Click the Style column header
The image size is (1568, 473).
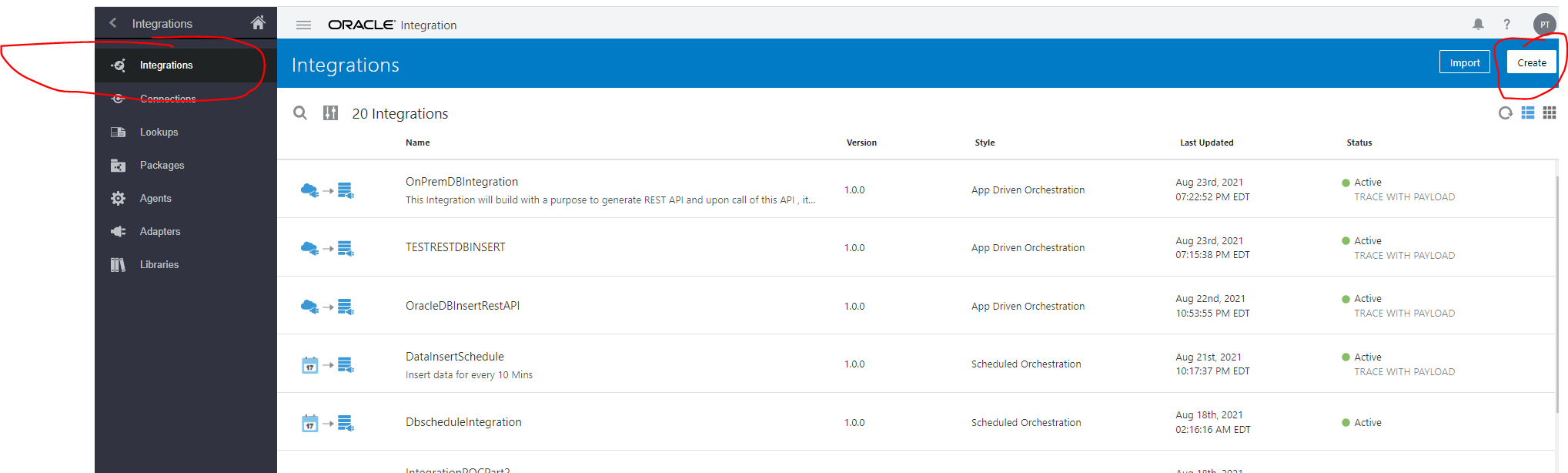pyautogui.click(x=985, y=143)
